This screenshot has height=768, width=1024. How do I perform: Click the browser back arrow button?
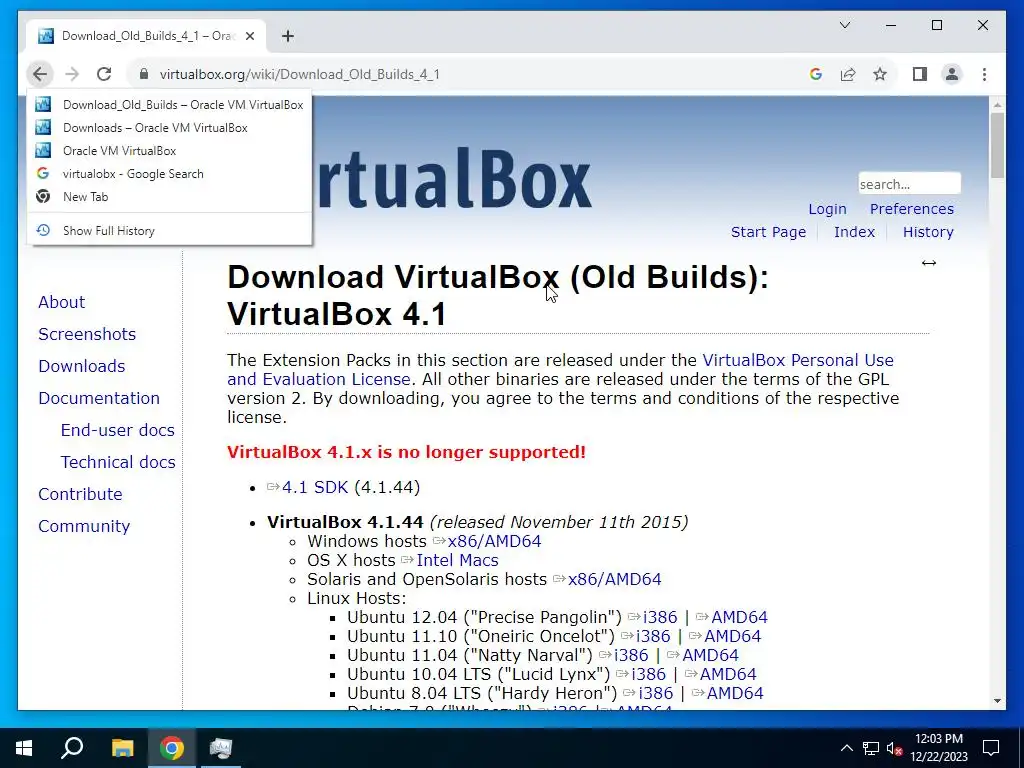click(40, 74)
